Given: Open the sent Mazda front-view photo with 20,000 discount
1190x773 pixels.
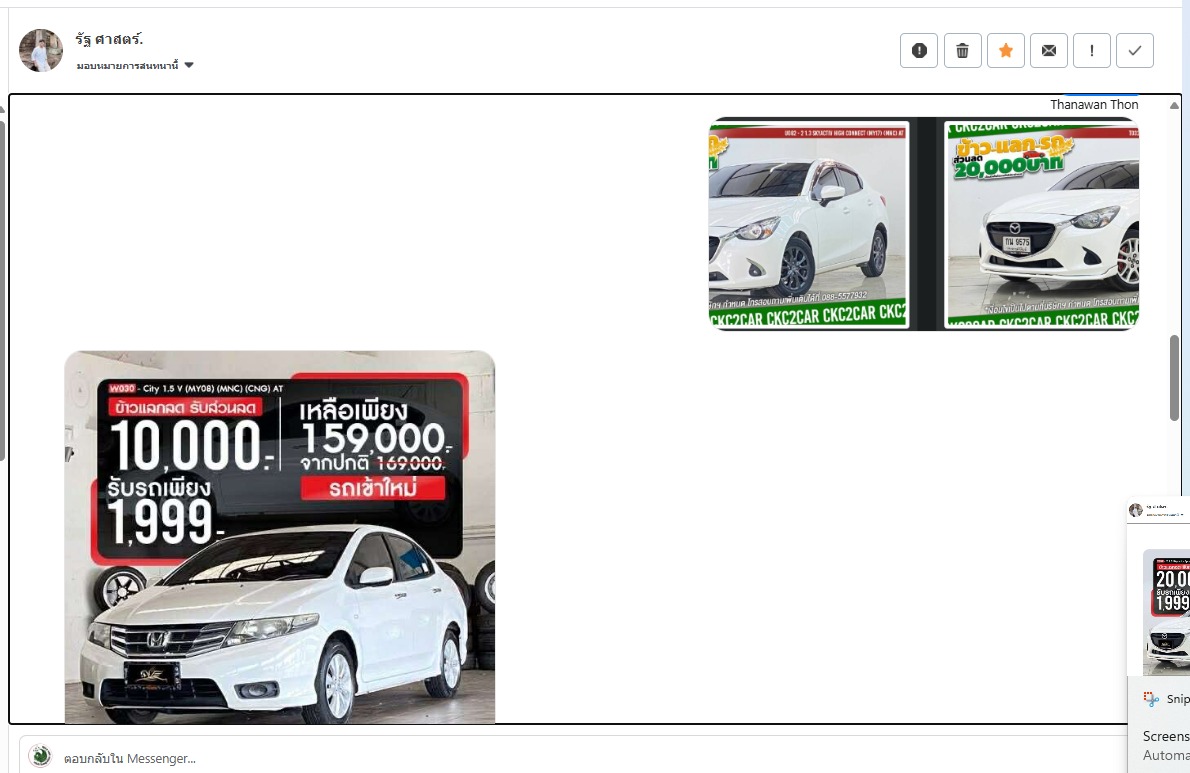Looking at the screenshot, I should (1042, 225).
